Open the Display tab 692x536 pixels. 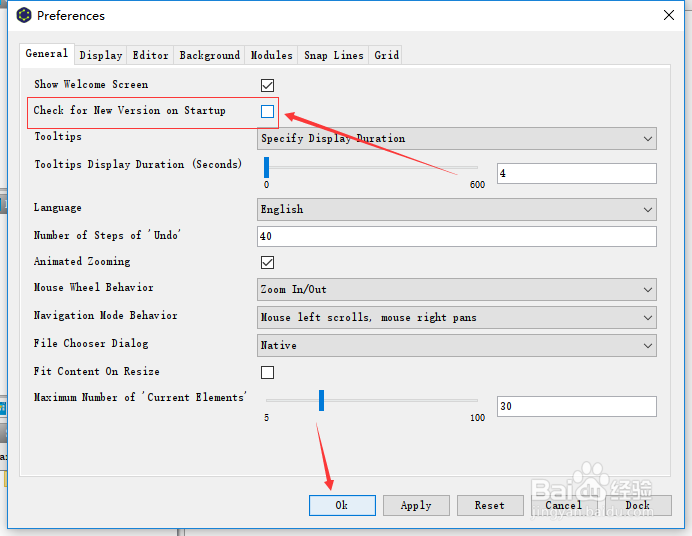coord(101,56)
